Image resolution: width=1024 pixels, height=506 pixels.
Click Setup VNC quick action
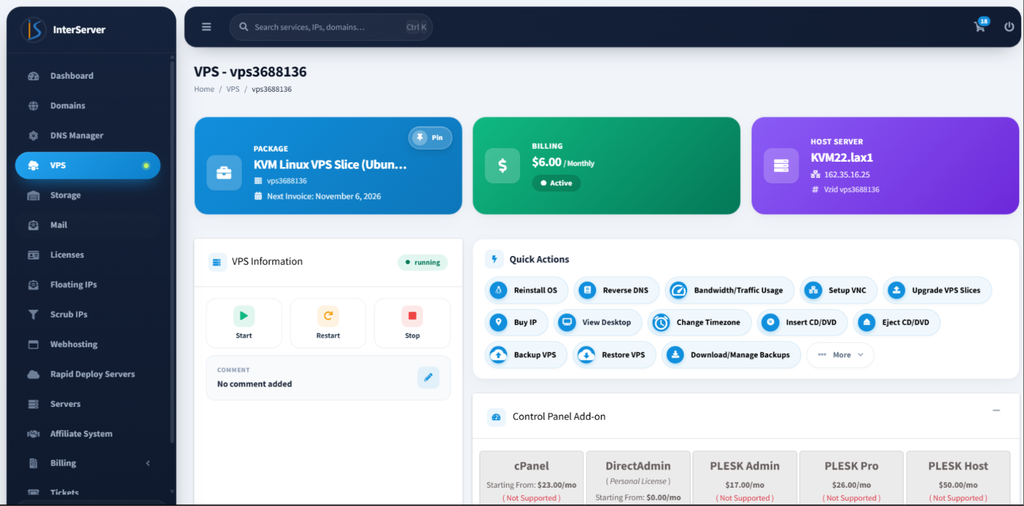pyautogui.click(x=839, y=290)
